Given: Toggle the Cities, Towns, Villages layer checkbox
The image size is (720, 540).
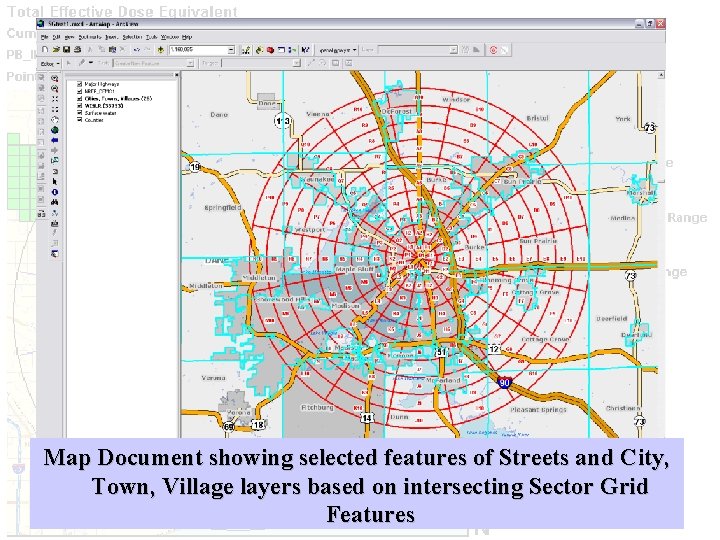Looking at the screenshot, I should pyautogui.click(x=79, y=98).
